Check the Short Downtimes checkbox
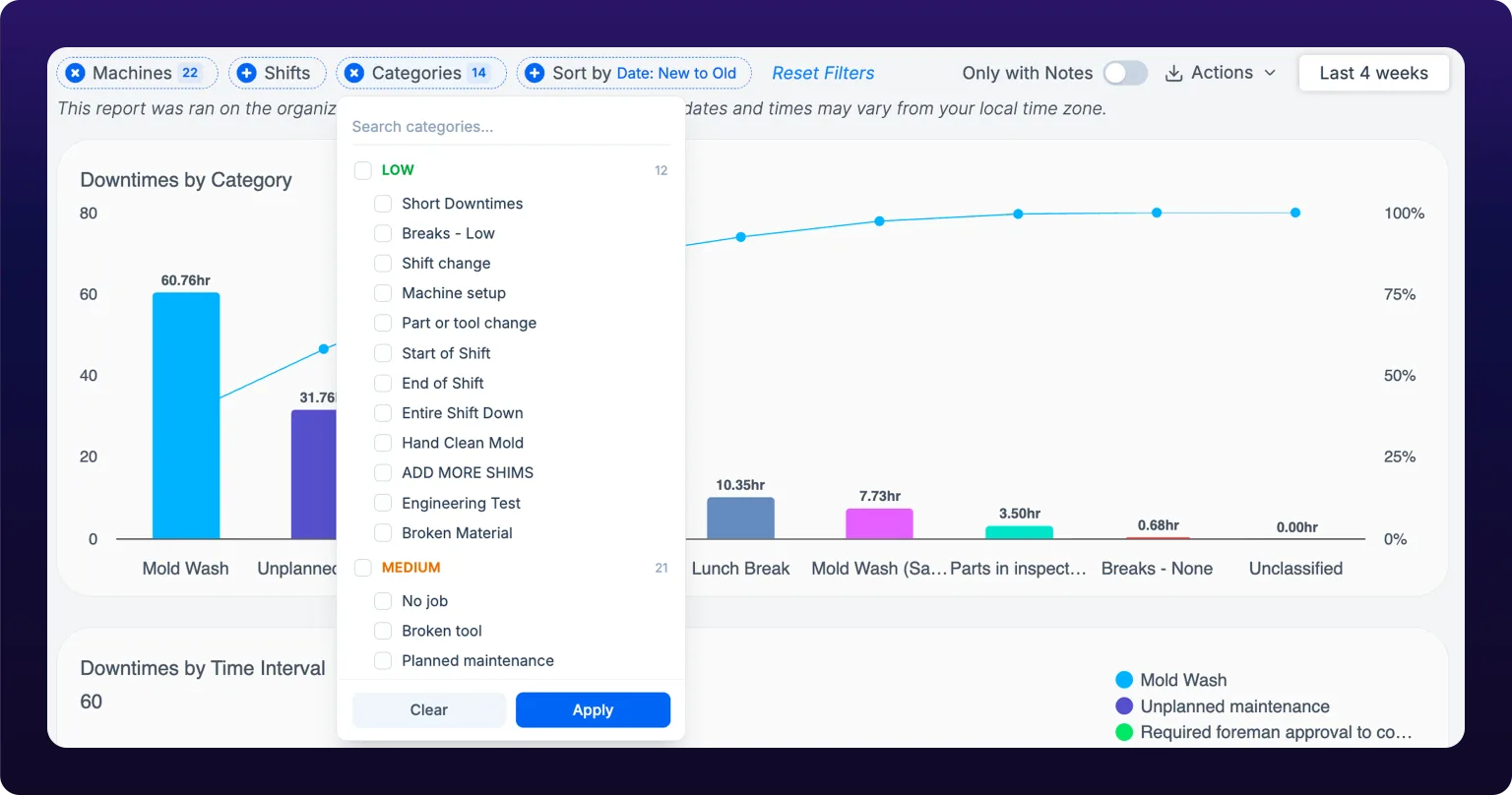The width and height of the screenshot is (1512, 795). [x=383, y=204]
